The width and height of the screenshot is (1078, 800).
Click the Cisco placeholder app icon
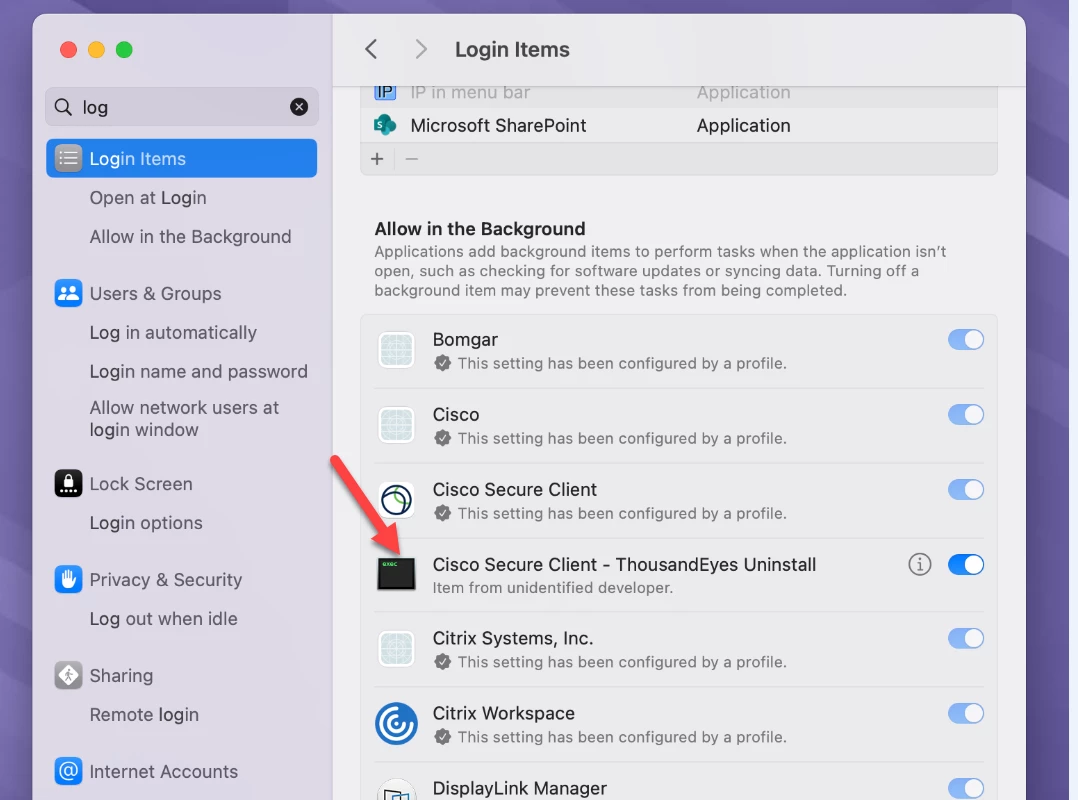point(396,425)
